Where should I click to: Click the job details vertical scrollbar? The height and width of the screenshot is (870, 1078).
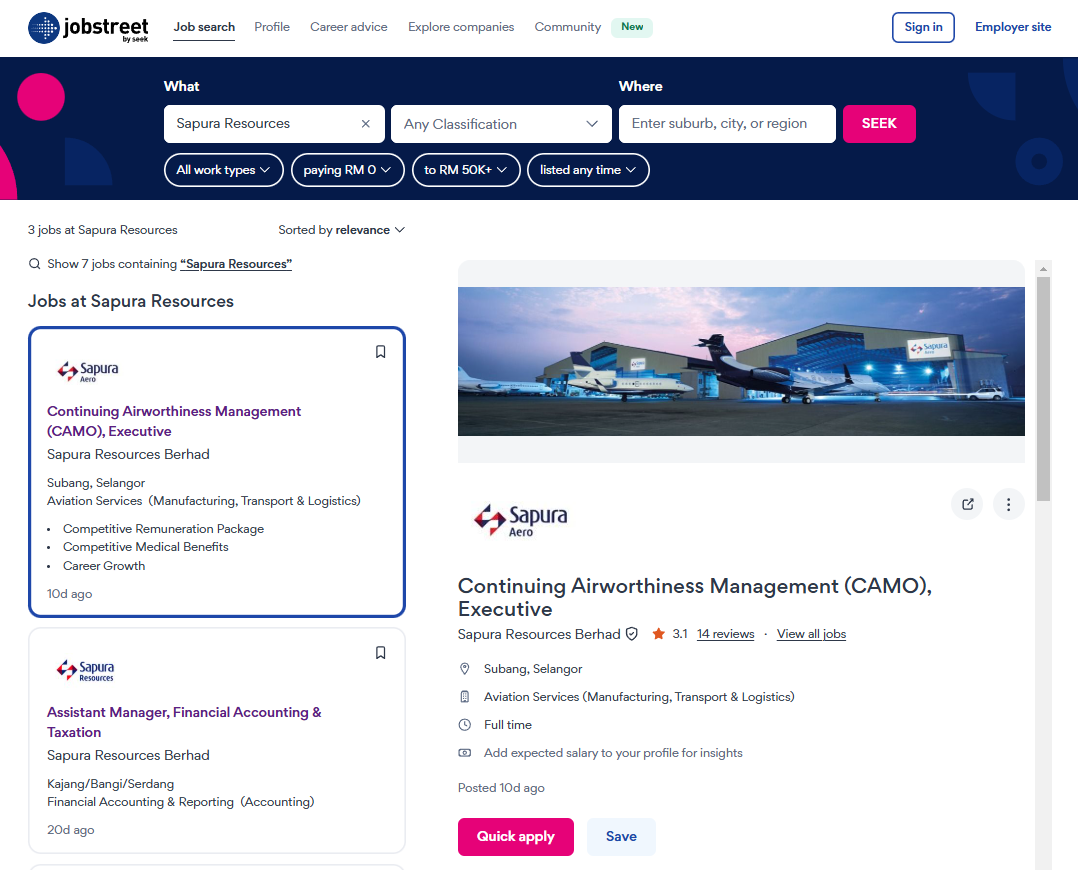[x=1043, y=390]
